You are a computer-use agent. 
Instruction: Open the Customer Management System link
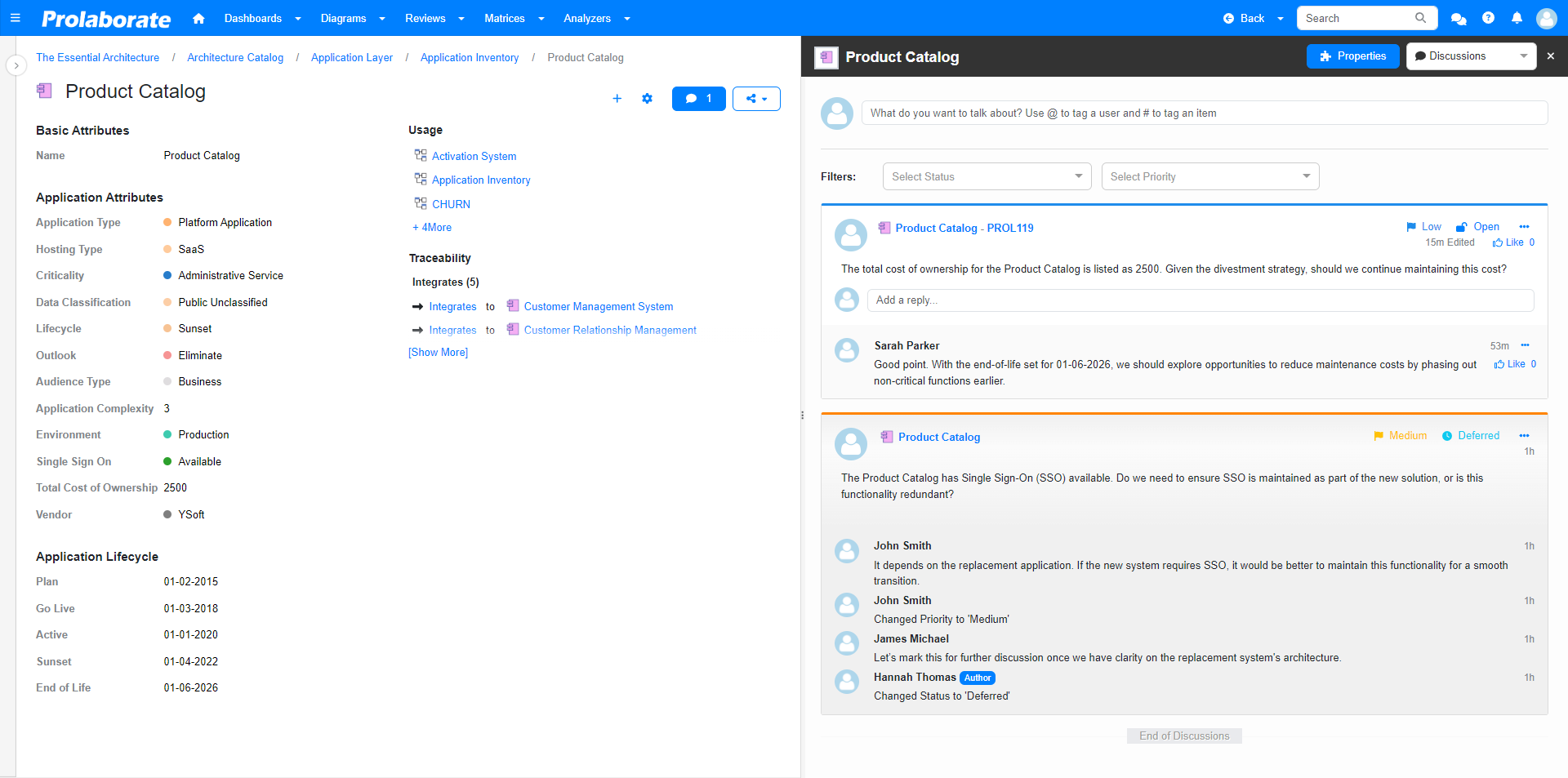coord(598,307)
